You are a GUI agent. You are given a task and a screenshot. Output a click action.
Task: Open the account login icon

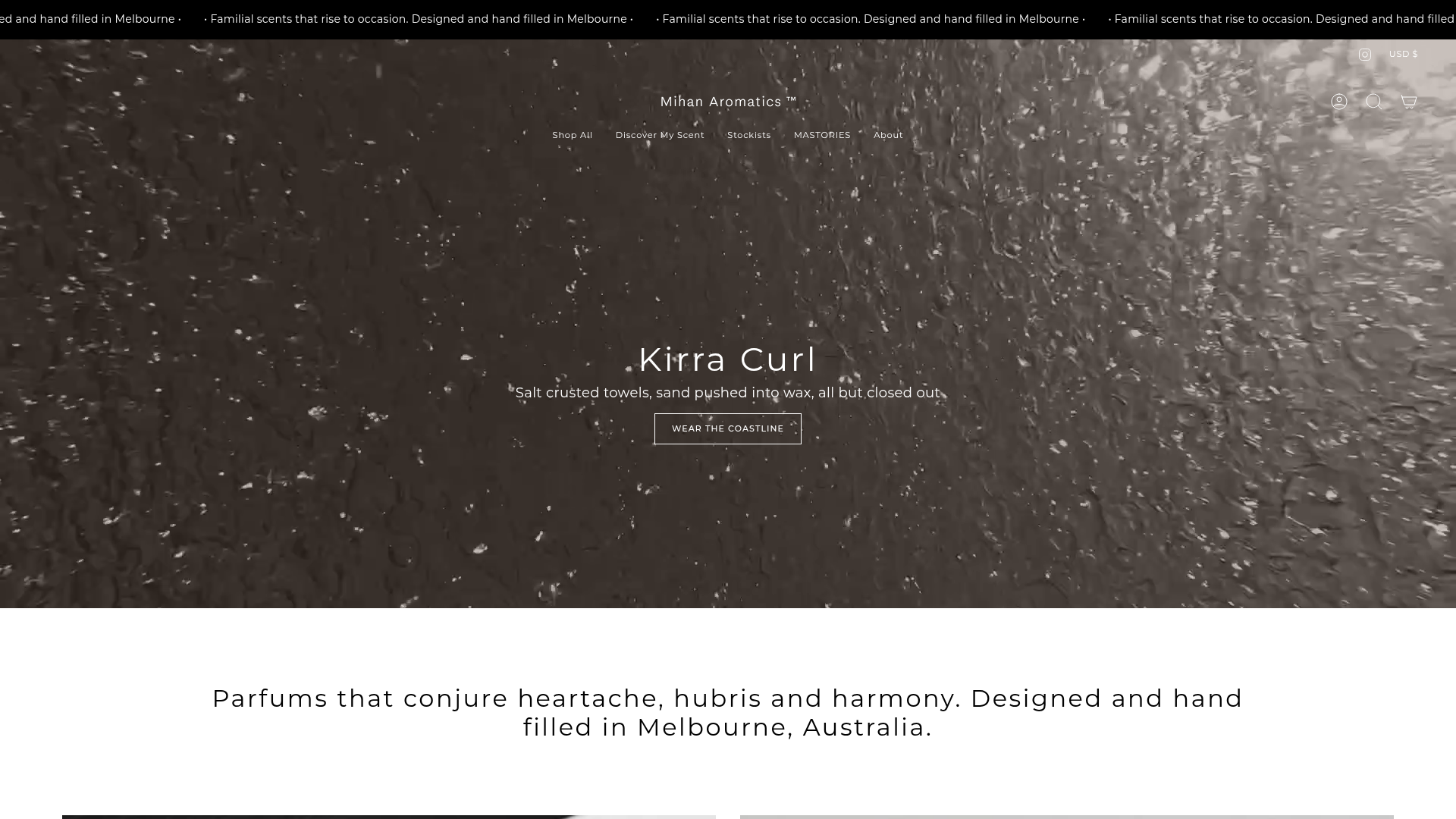tap(1338, 102)
